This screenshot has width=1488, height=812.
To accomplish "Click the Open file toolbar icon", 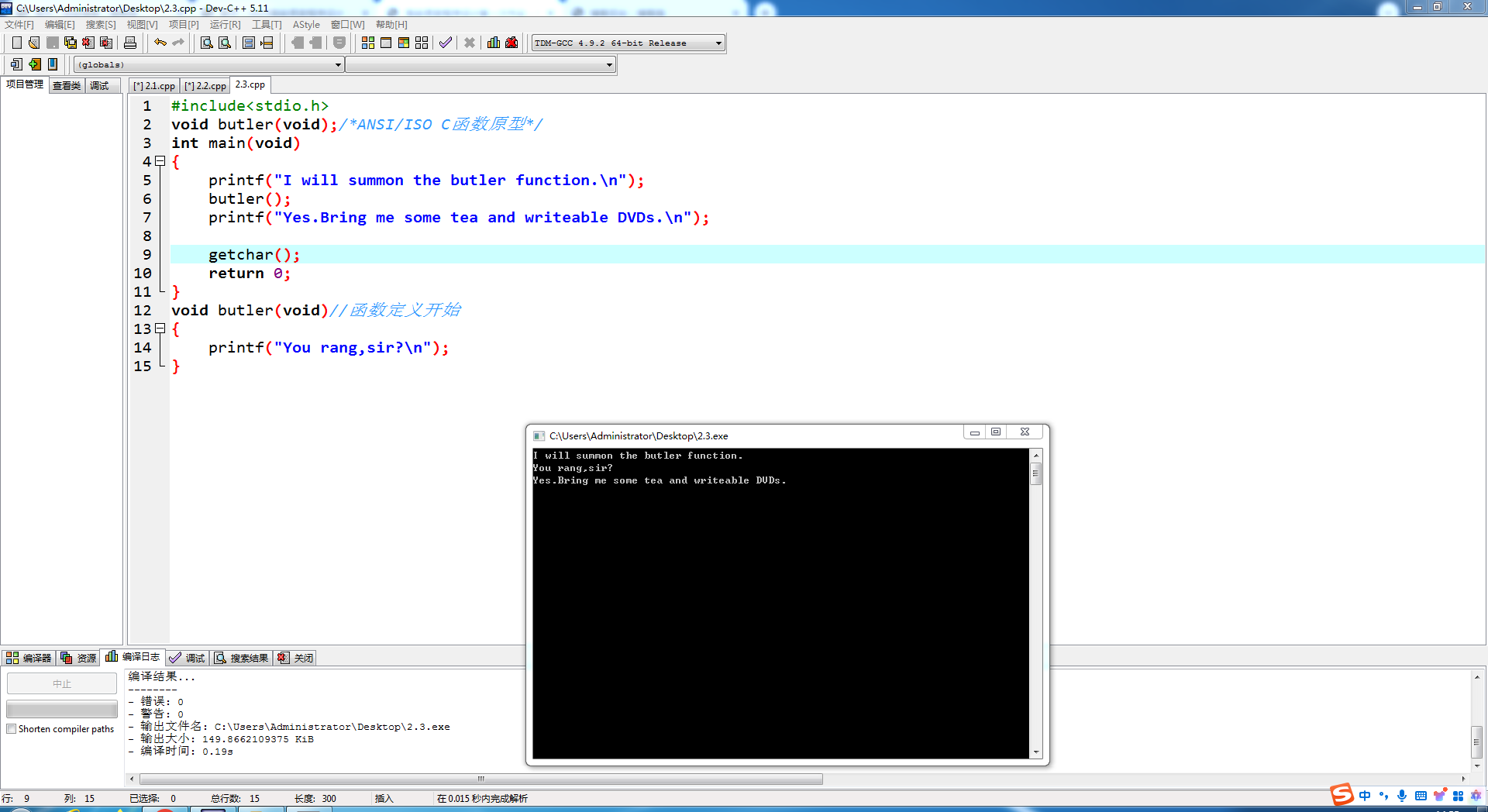I will click(x=34, y=43).
